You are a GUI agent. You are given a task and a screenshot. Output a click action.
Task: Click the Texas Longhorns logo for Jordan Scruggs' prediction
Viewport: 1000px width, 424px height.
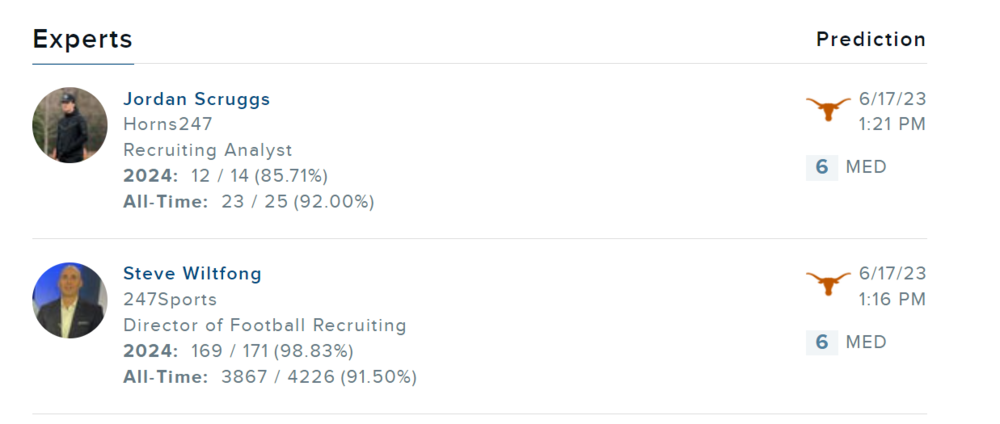coord(828,108)
